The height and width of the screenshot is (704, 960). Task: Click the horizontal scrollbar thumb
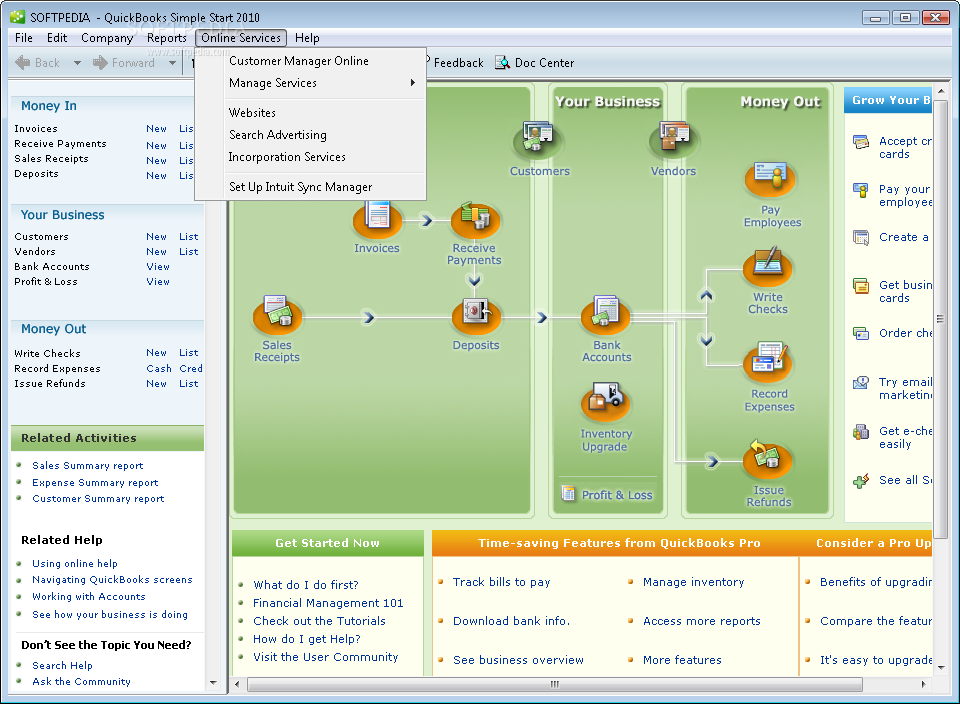click(x=555, y=684)
